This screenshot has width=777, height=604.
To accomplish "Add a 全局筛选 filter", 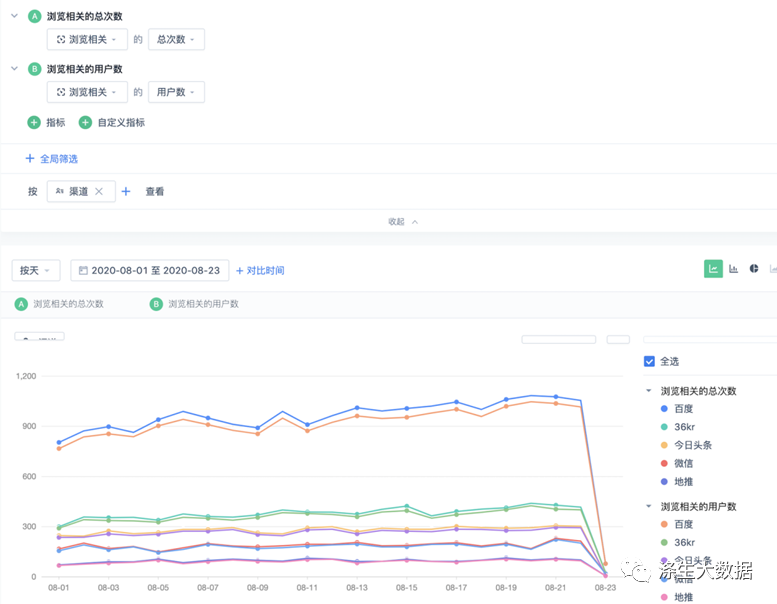I will tap(52, 159).
